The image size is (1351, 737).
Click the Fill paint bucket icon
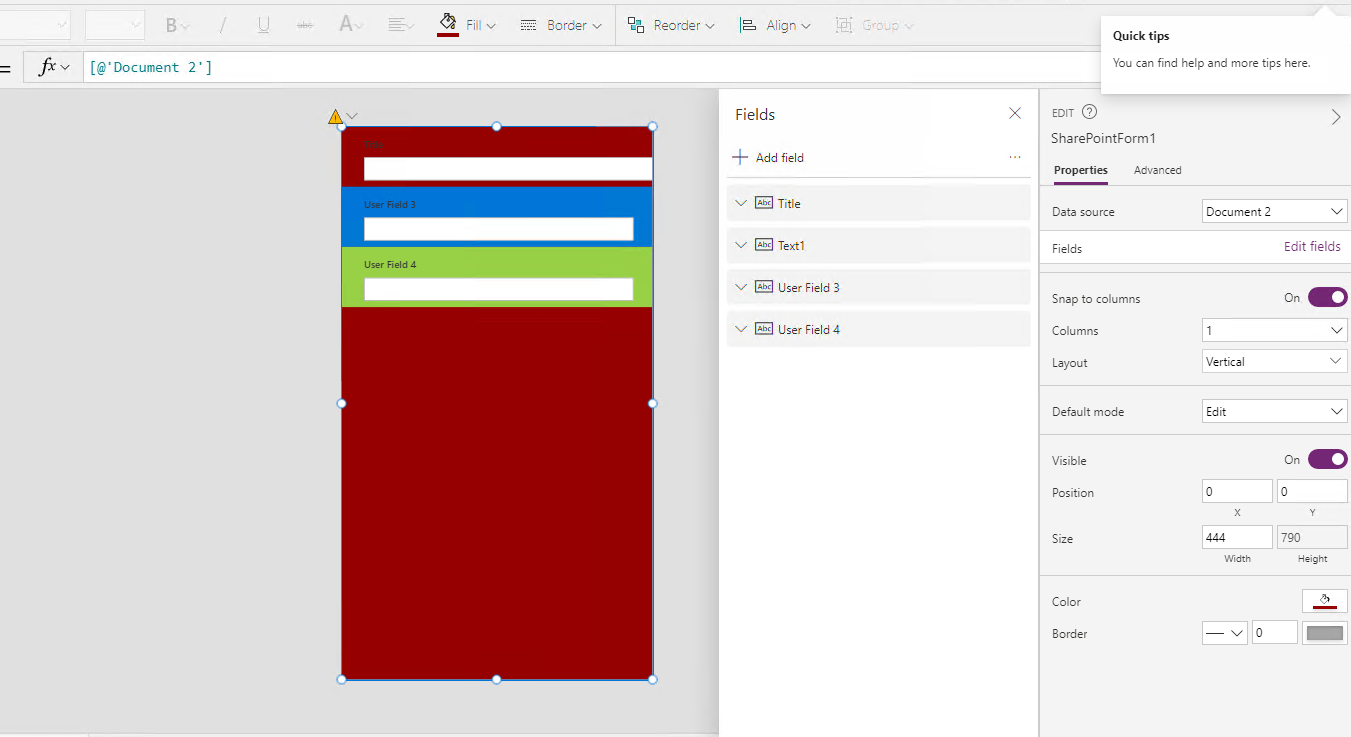click(x=448, y=24)
